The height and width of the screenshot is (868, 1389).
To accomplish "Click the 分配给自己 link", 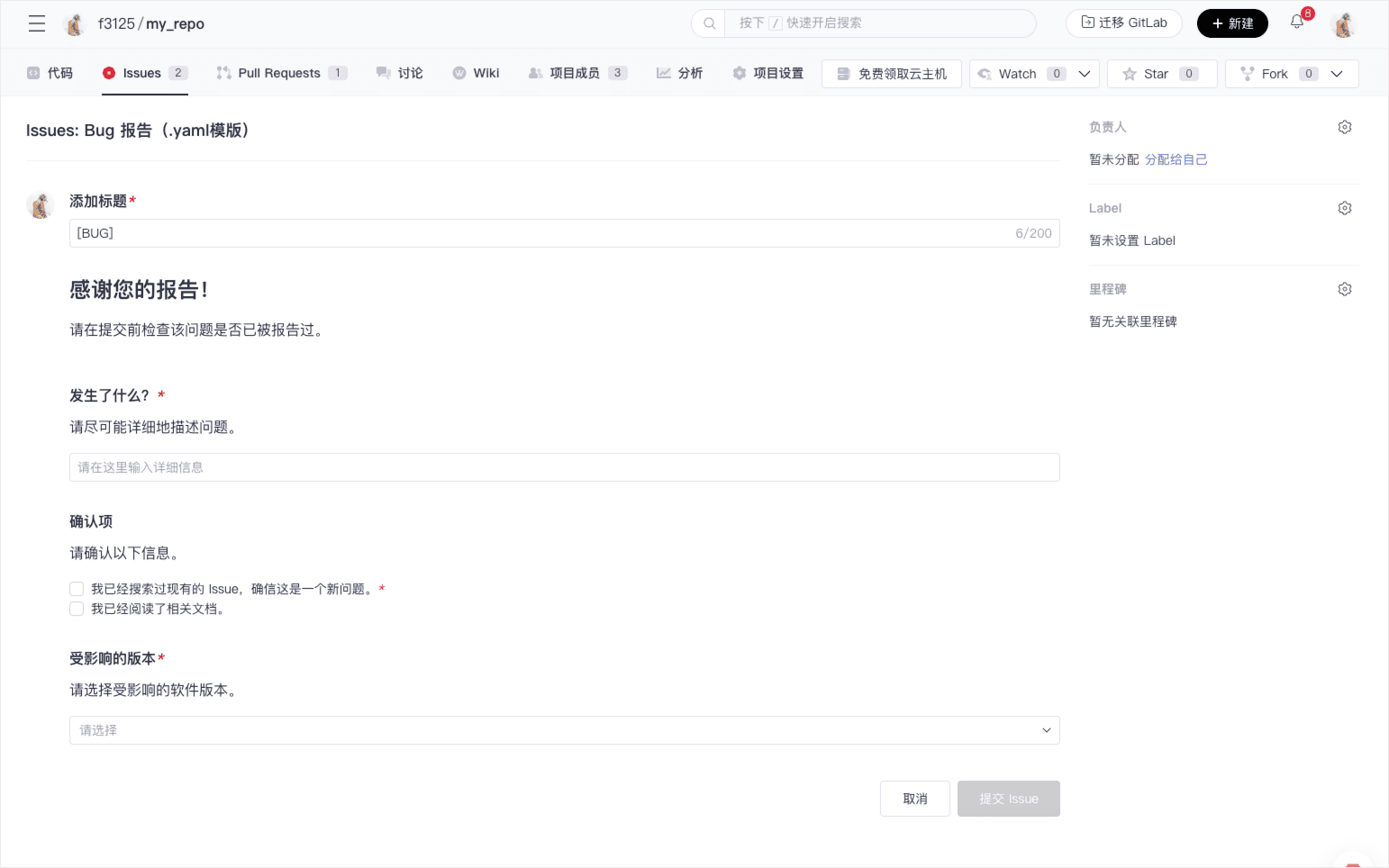I will pos(1176,159).
